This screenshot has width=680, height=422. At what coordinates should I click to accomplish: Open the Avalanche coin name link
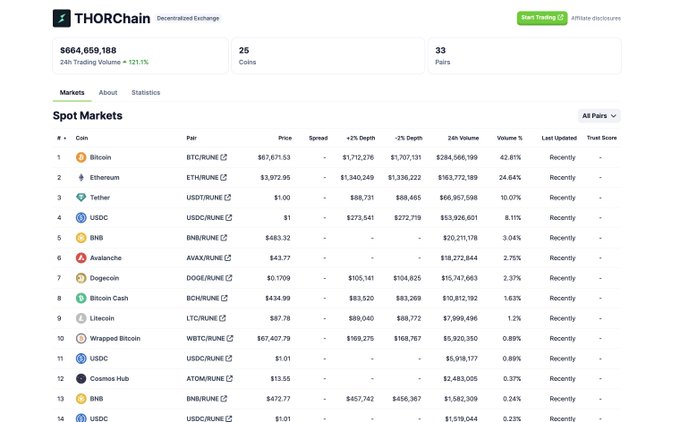point(106,258)
